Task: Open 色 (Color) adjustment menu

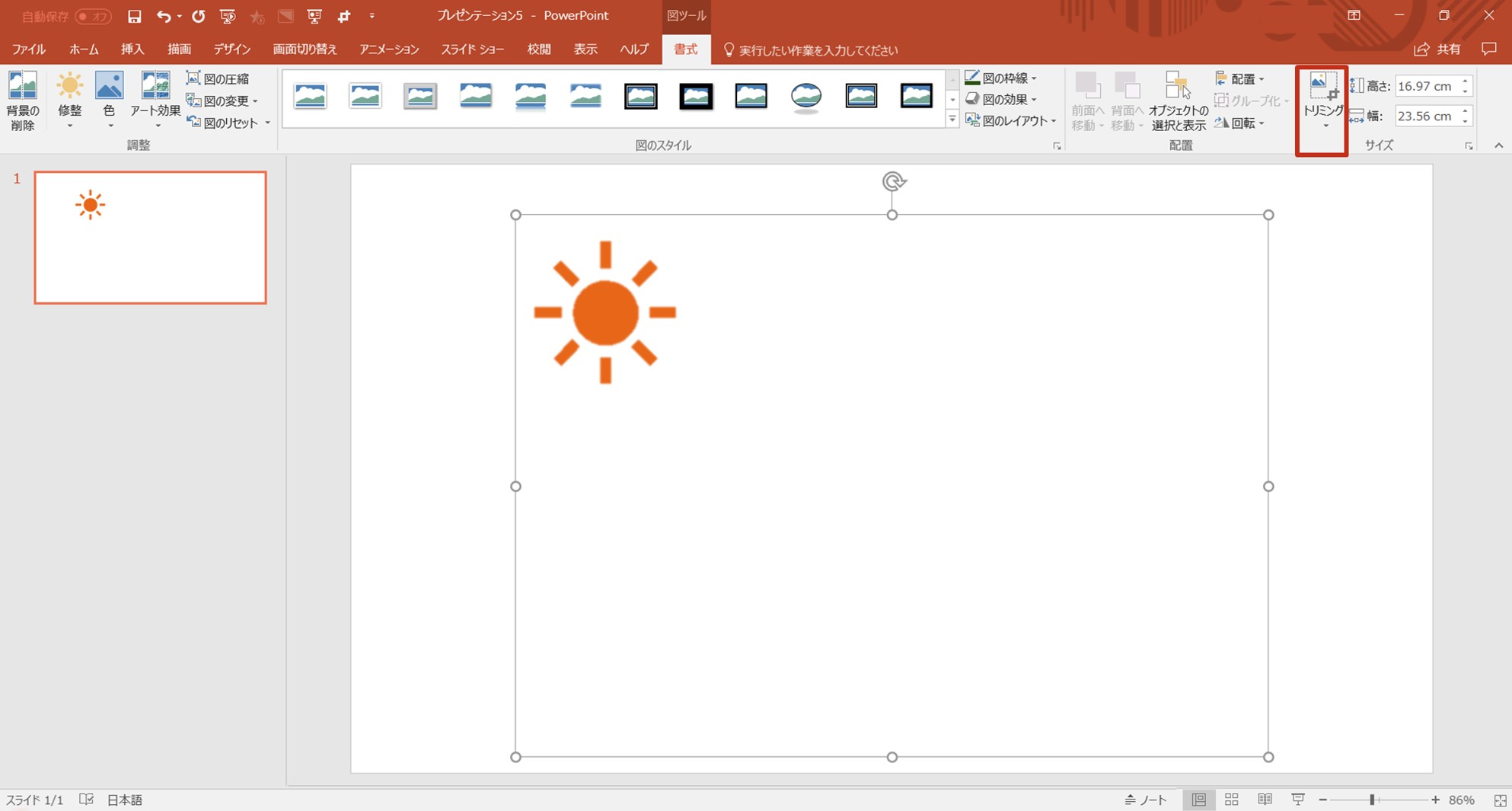Action: tap(109, 101)
